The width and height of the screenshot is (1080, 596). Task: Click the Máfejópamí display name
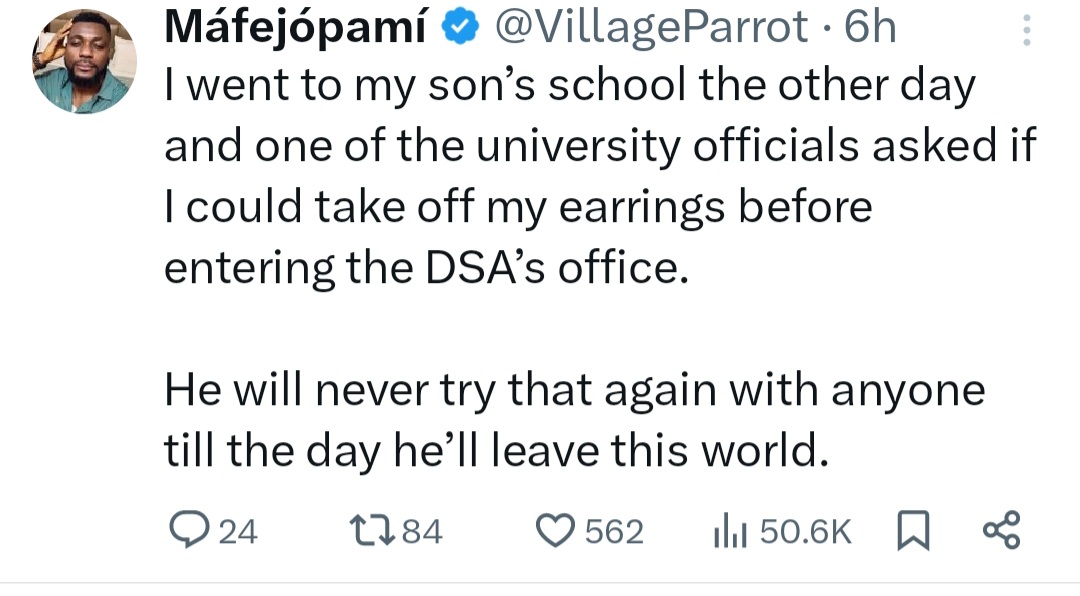(297, 29)
